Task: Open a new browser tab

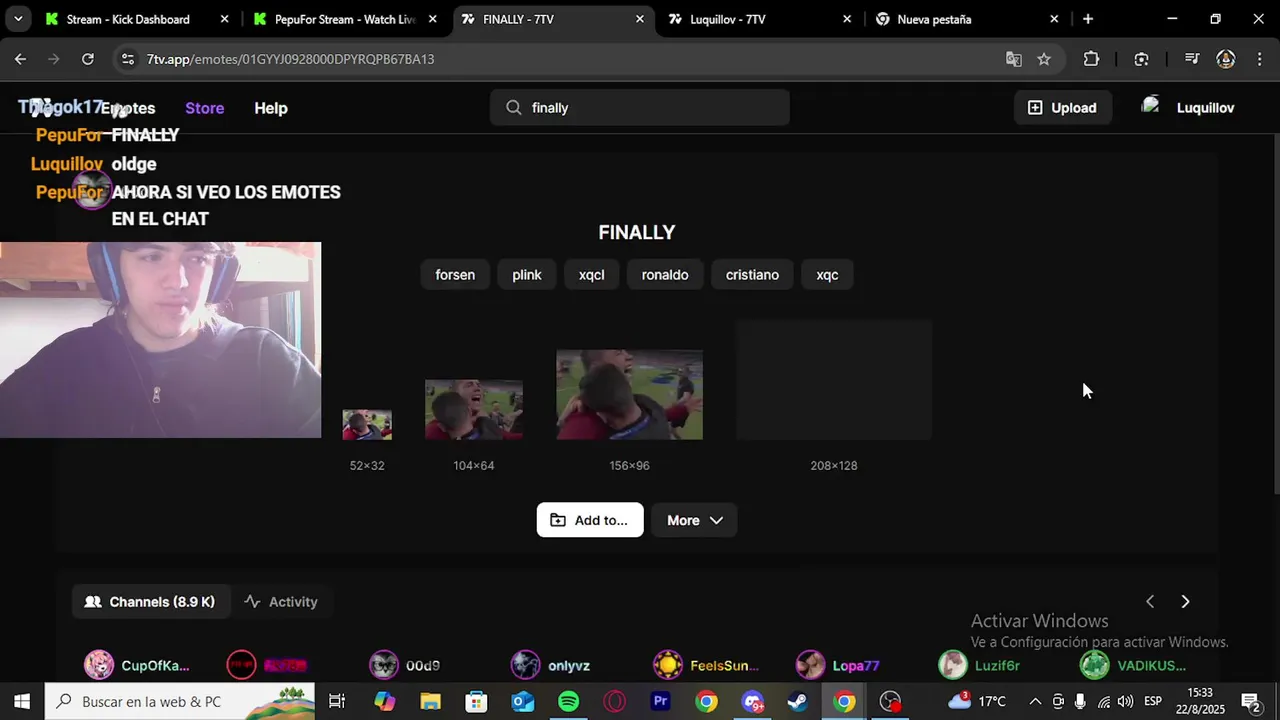Action: [x=1088, y=19]
